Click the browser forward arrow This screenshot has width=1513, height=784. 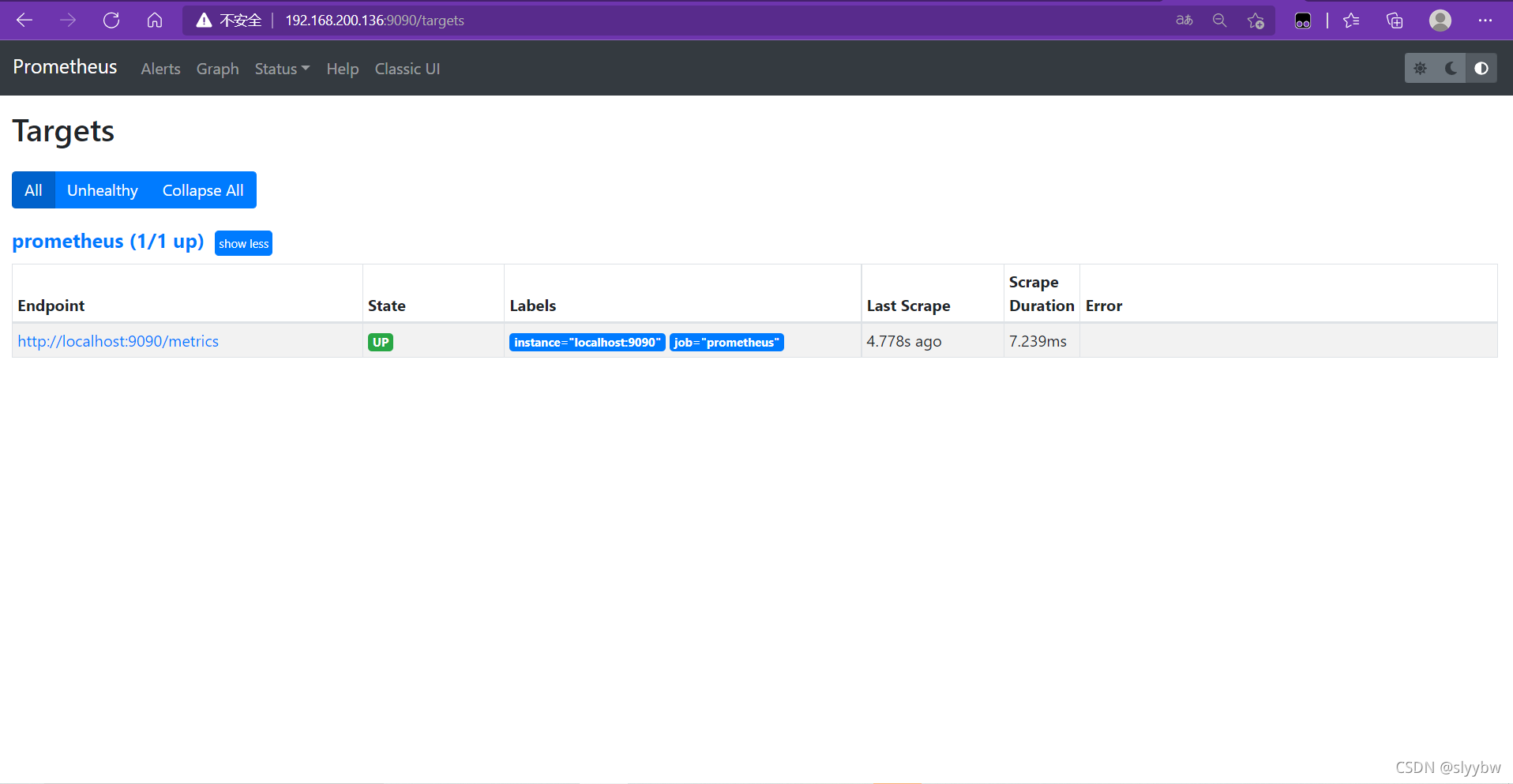point(68,21)
